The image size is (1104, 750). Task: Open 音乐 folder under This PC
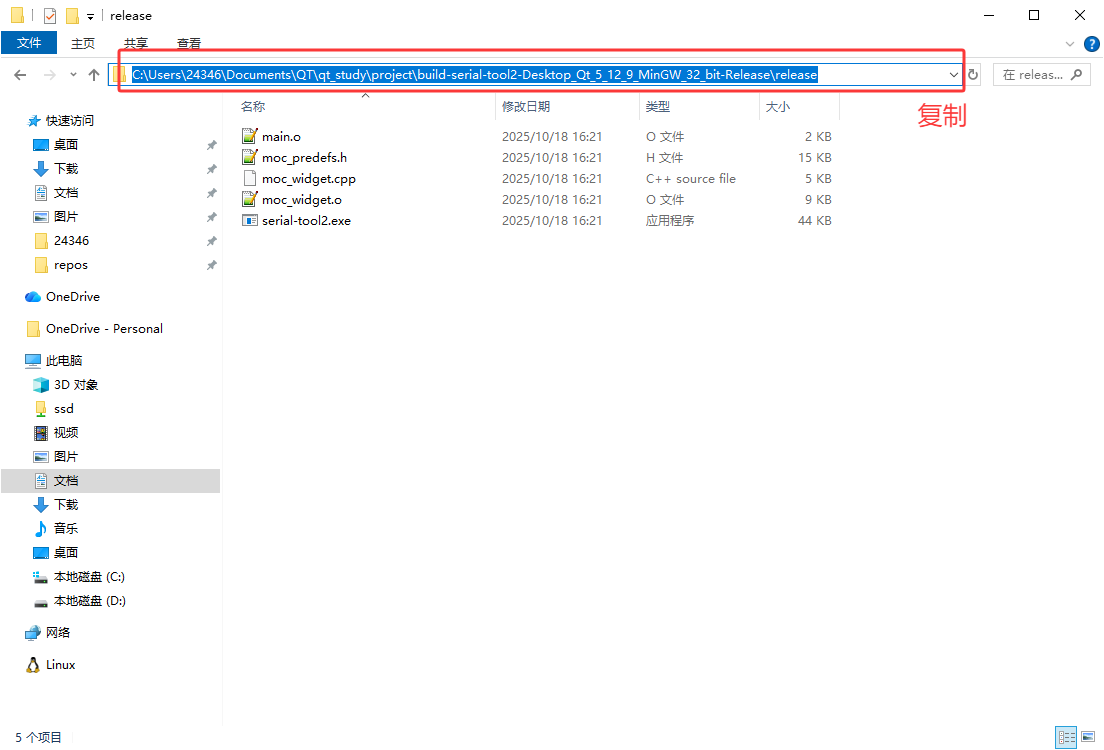[66, 528]
